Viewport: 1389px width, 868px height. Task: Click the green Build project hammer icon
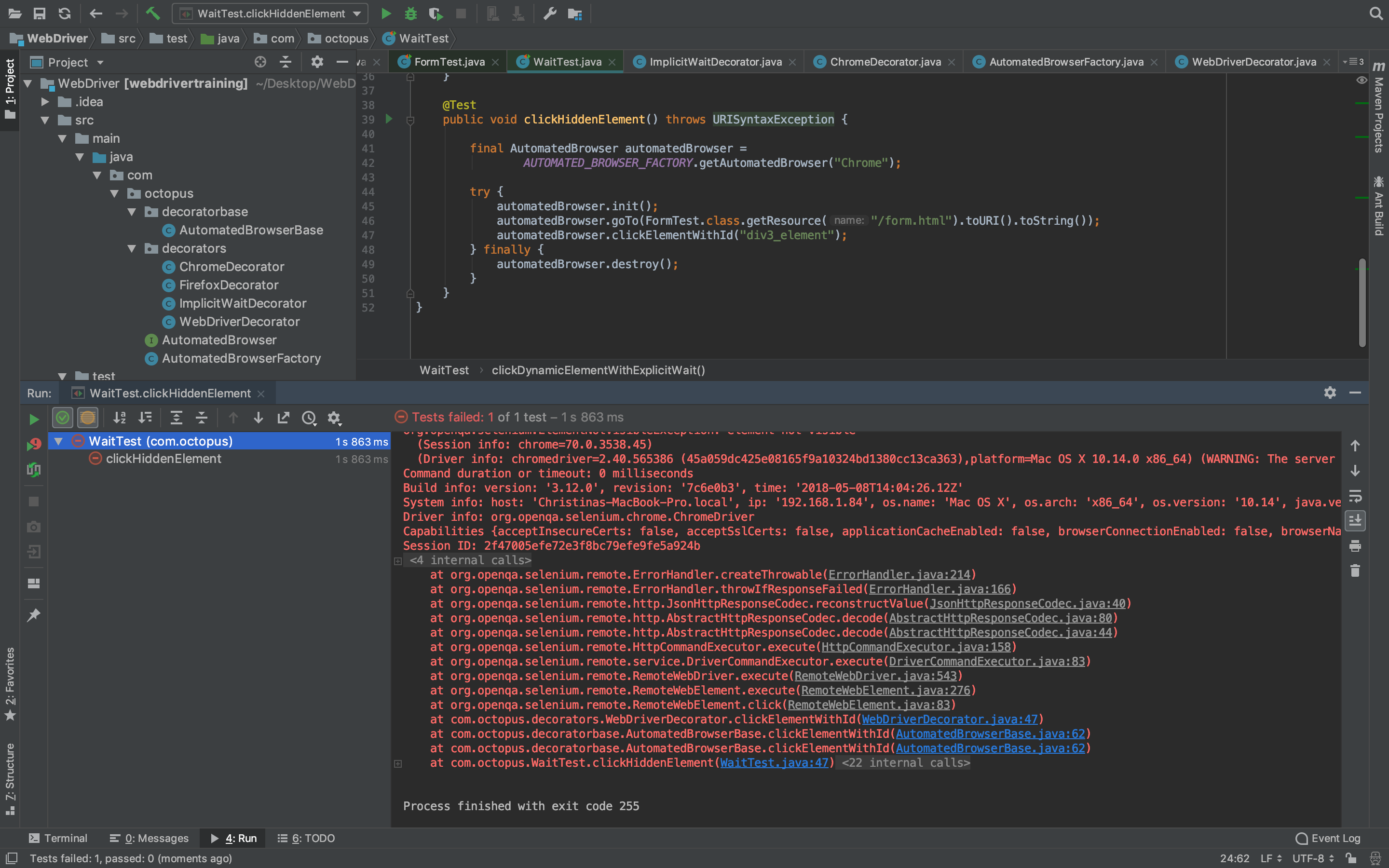tap(153, 13)
